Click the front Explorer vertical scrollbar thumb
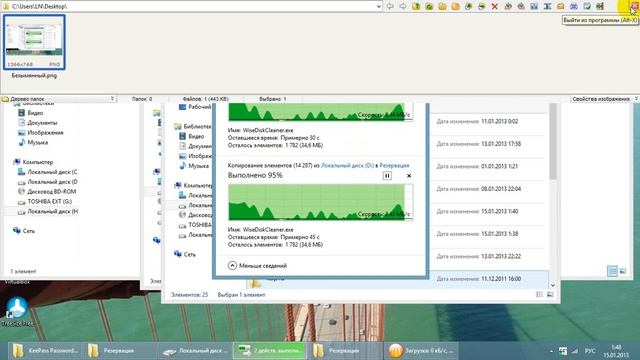Viewport: 640px width, 360px height. click(553, 141)
